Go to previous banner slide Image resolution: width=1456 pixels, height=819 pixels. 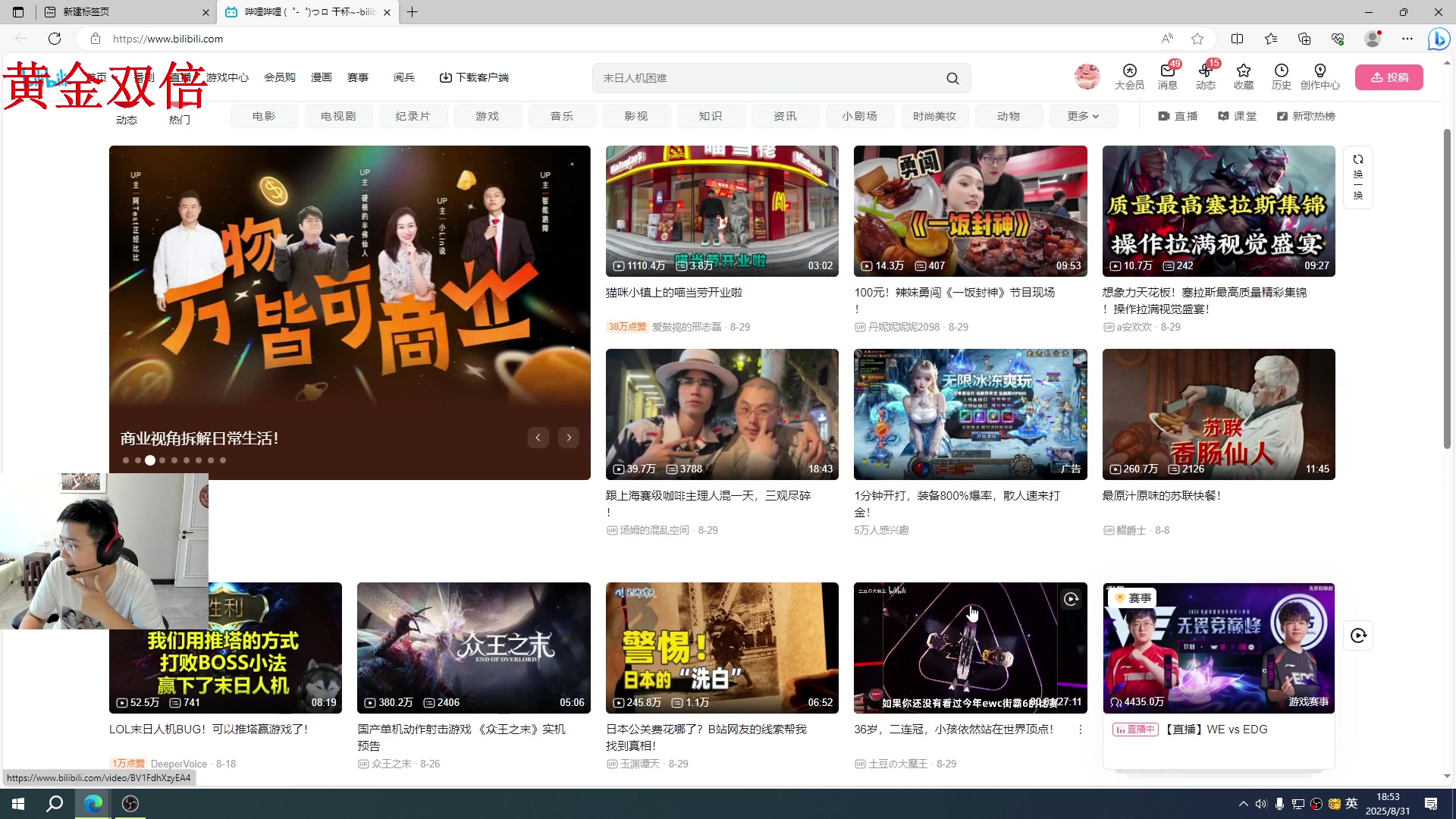coord(538,438)
